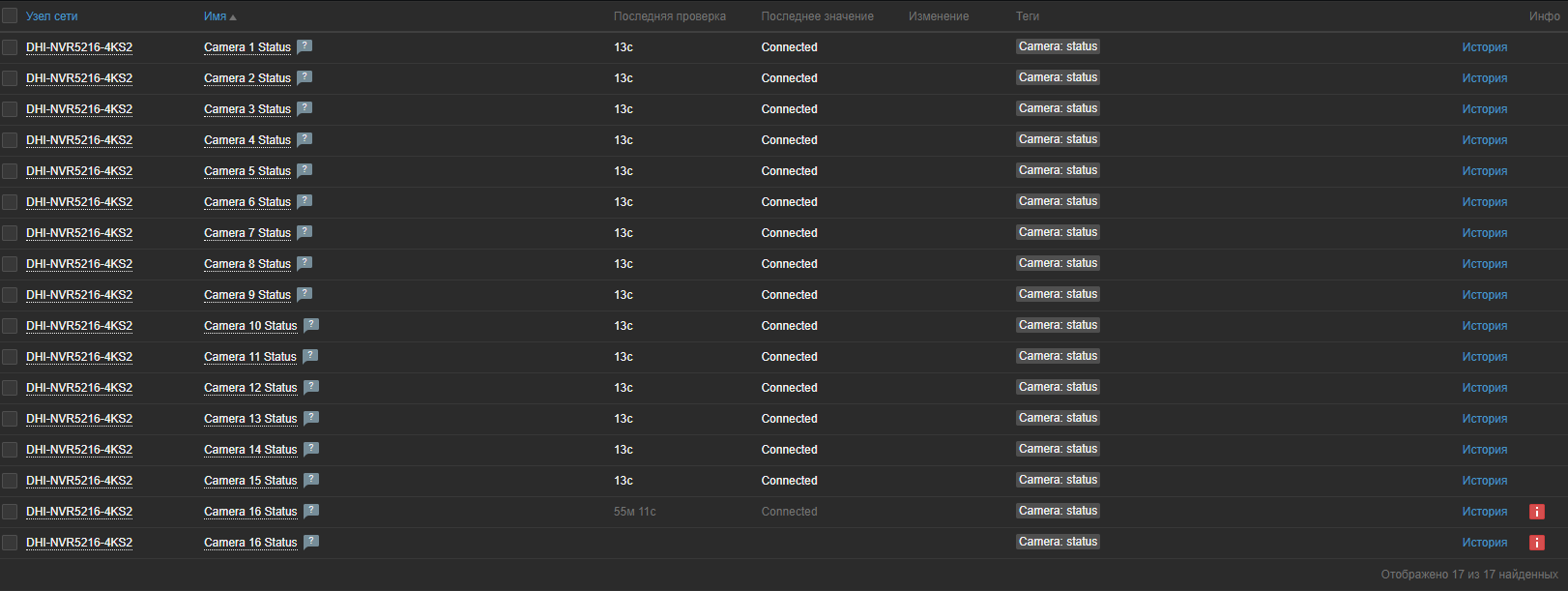Viewport: 1568px width, 591px height.
Task: Click the description icon beside Camera 3 Status
Action: tap(305, 108)
